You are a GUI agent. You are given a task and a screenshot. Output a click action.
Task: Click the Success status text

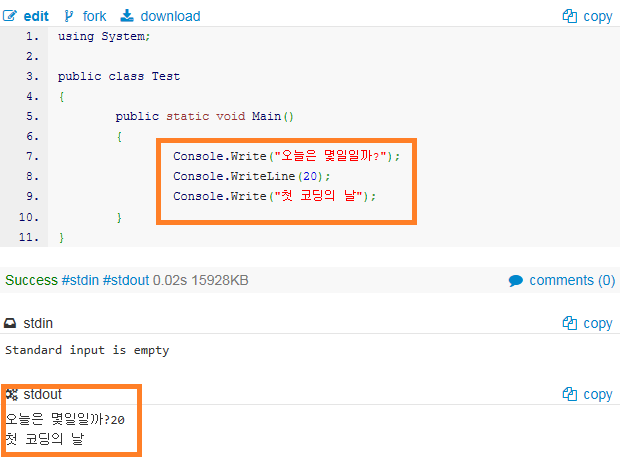[31, 280]
